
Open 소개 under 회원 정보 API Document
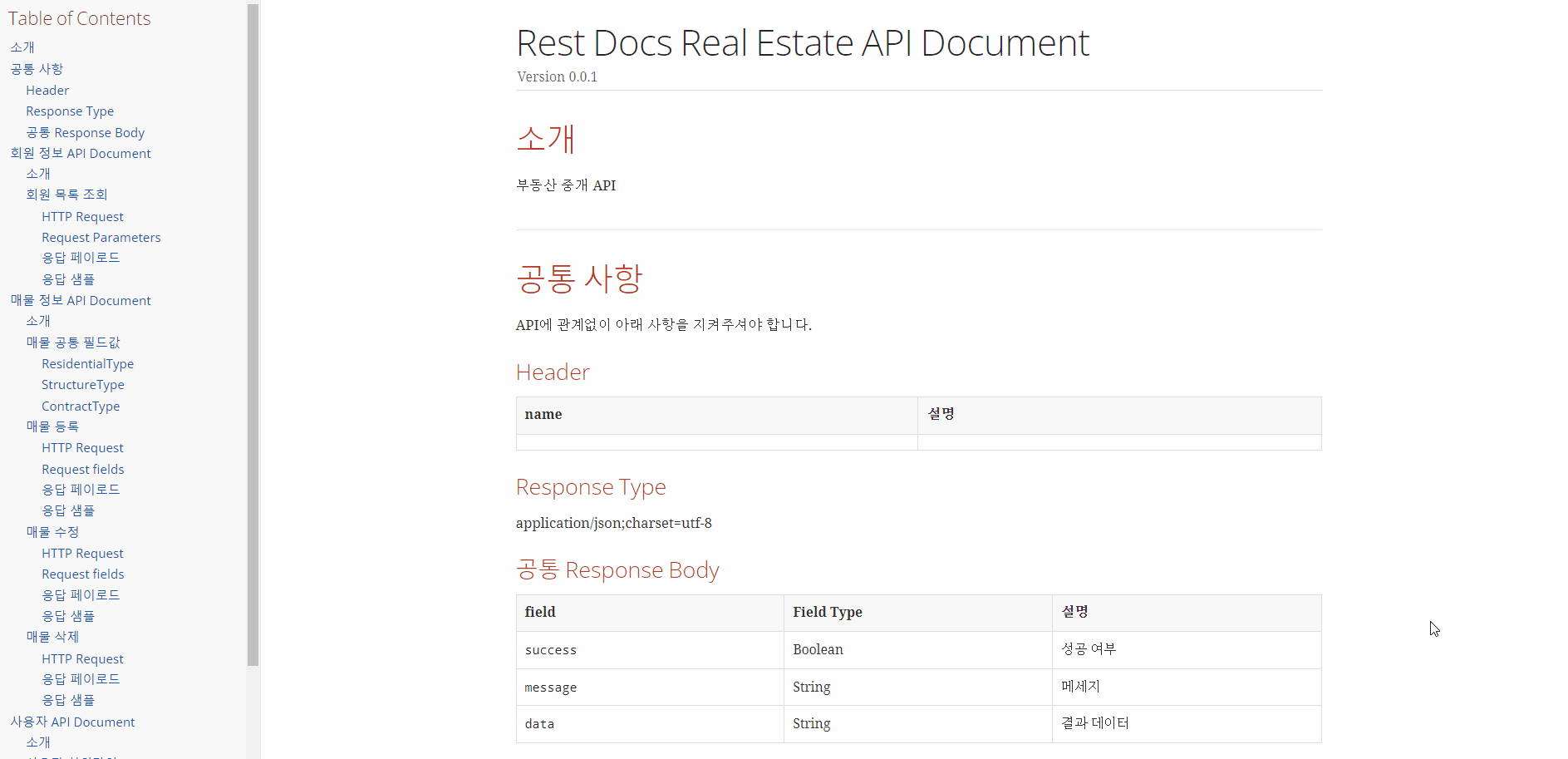point(38,174)
